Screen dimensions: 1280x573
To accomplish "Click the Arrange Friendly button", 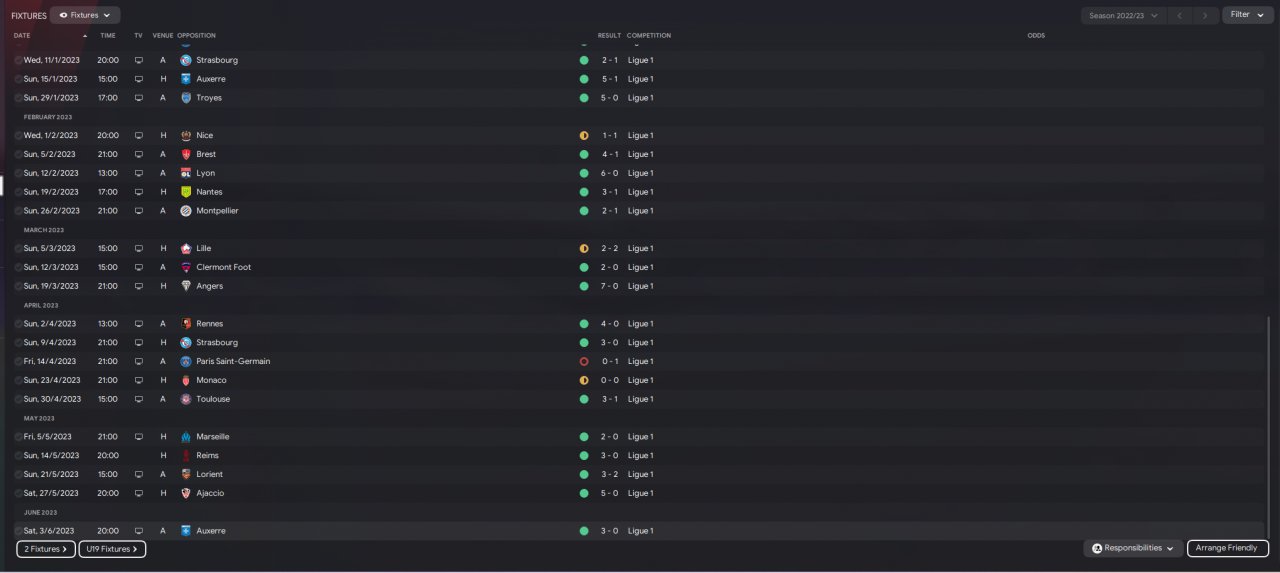I will point(1228,548).
